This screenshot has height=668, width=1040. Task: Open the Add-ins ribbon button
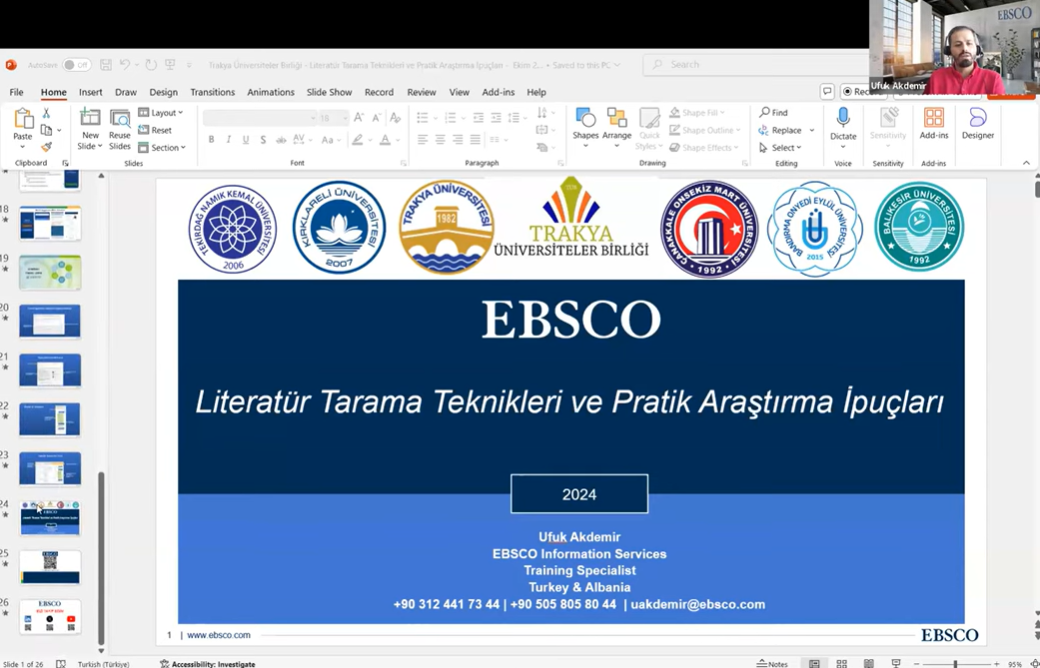pos(934,124)
